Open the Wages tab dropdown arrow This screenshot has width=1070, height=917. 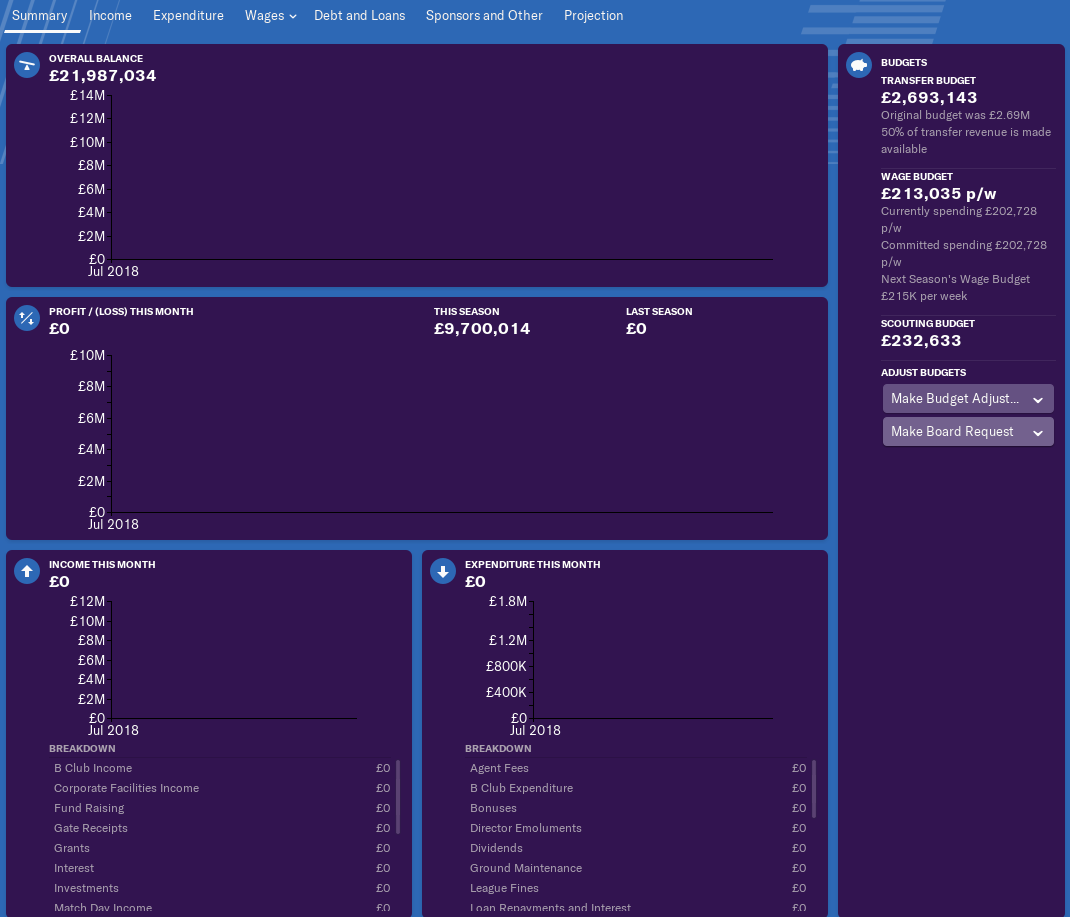tap(293, 17)
